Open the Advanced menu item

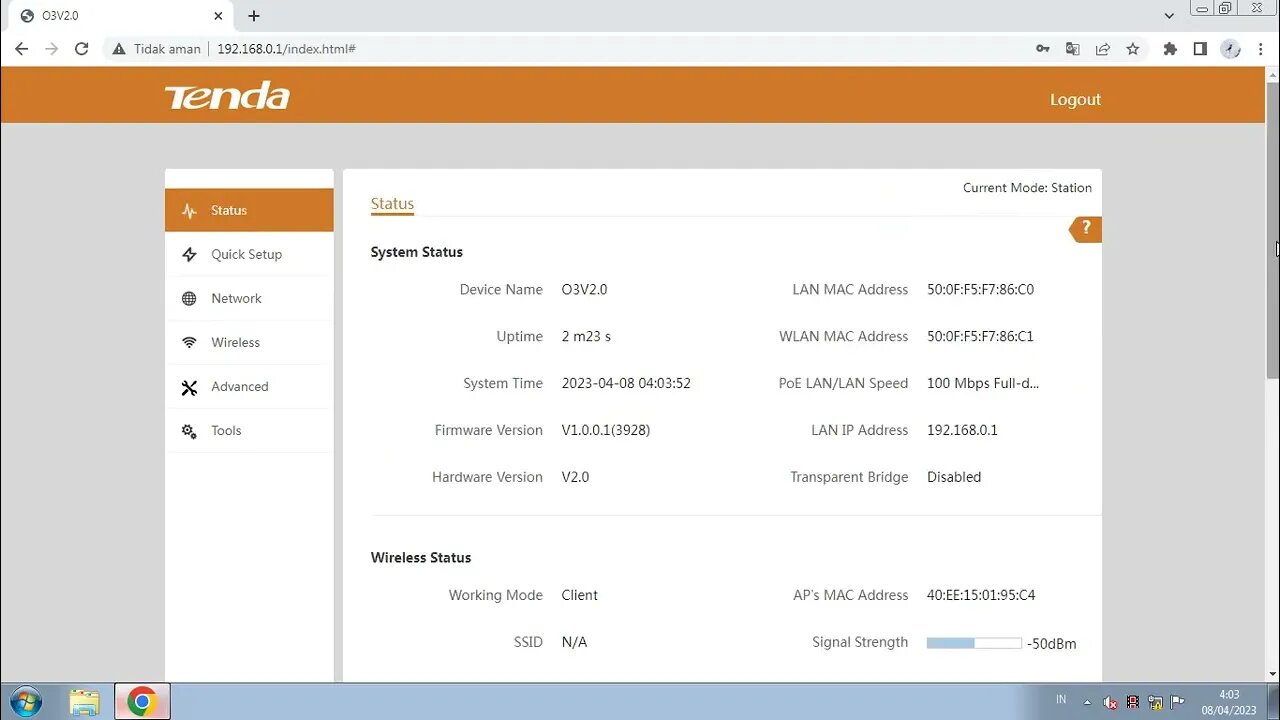click(249, 386)
